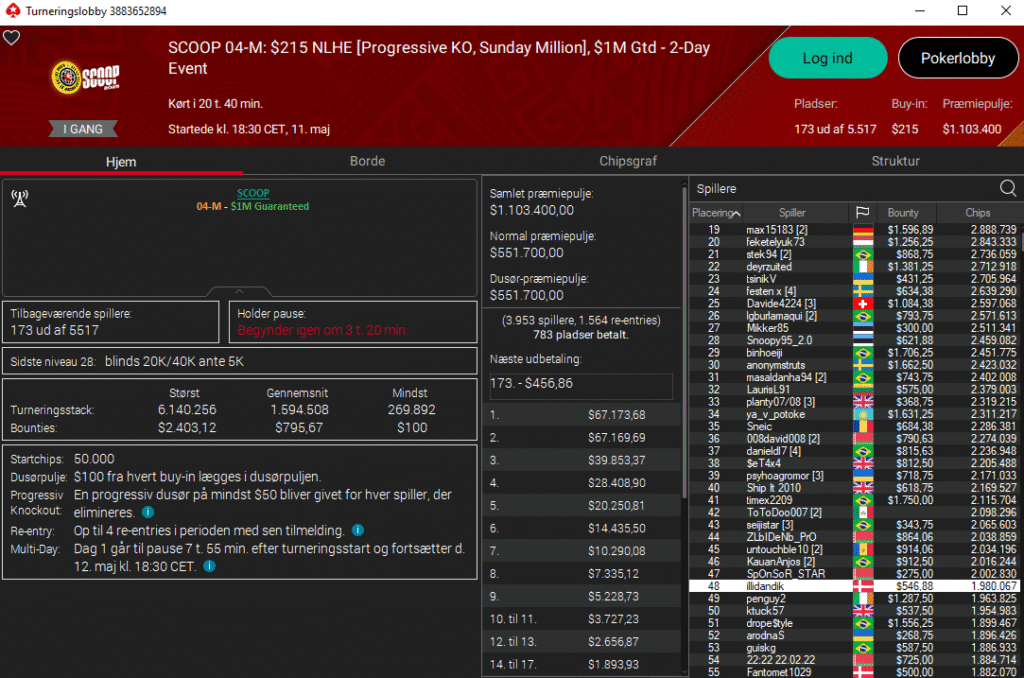Viewport: 1024px width, 678px height.
Task: Open Multi-Day info icon
Action: pyautogui.click(x=210, y=566)
